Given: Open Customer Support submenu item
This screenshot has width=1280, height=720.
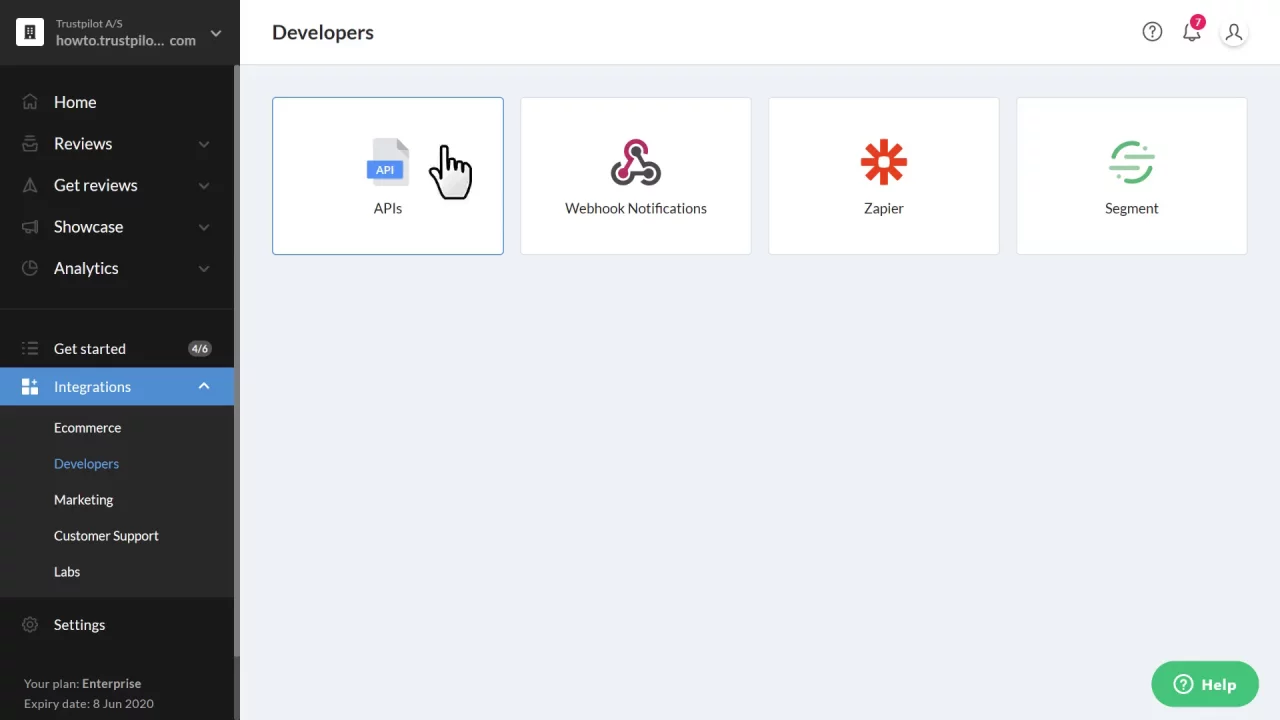Looking at the screenshot, I should 106,536.
